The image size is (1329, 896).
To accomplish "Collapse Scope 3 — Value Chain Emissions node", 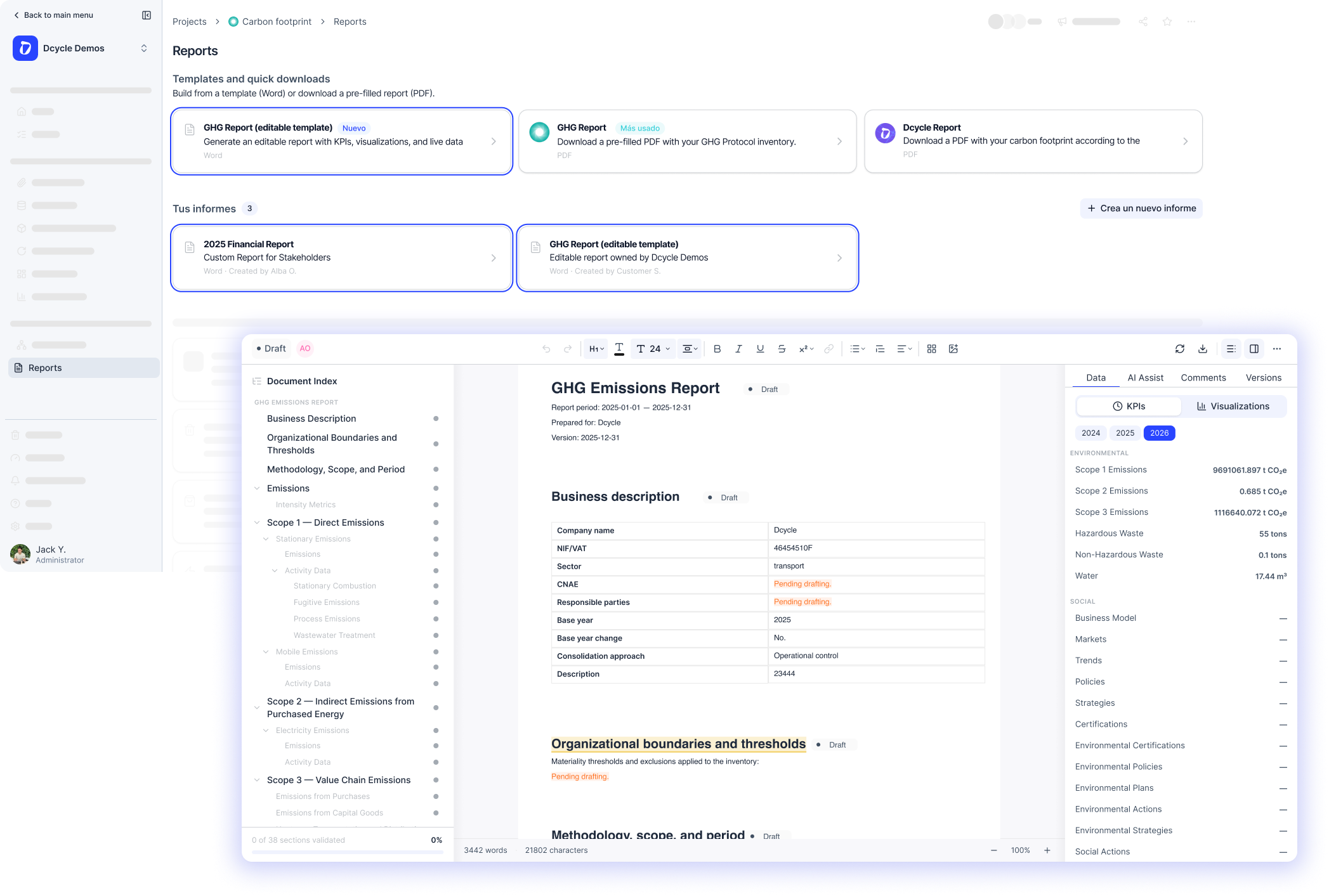I will click(x=257, y=780).
